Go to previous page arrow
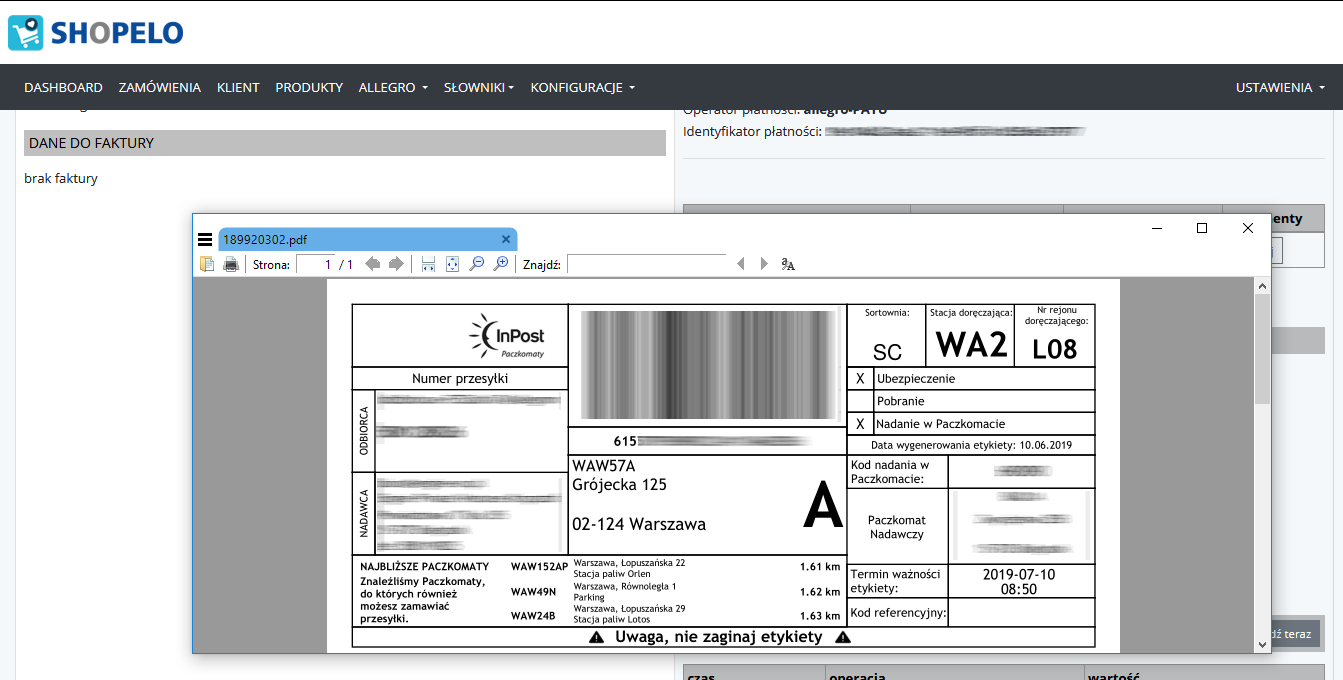This screenshot has width=1343, height=680. pos(373,264)
